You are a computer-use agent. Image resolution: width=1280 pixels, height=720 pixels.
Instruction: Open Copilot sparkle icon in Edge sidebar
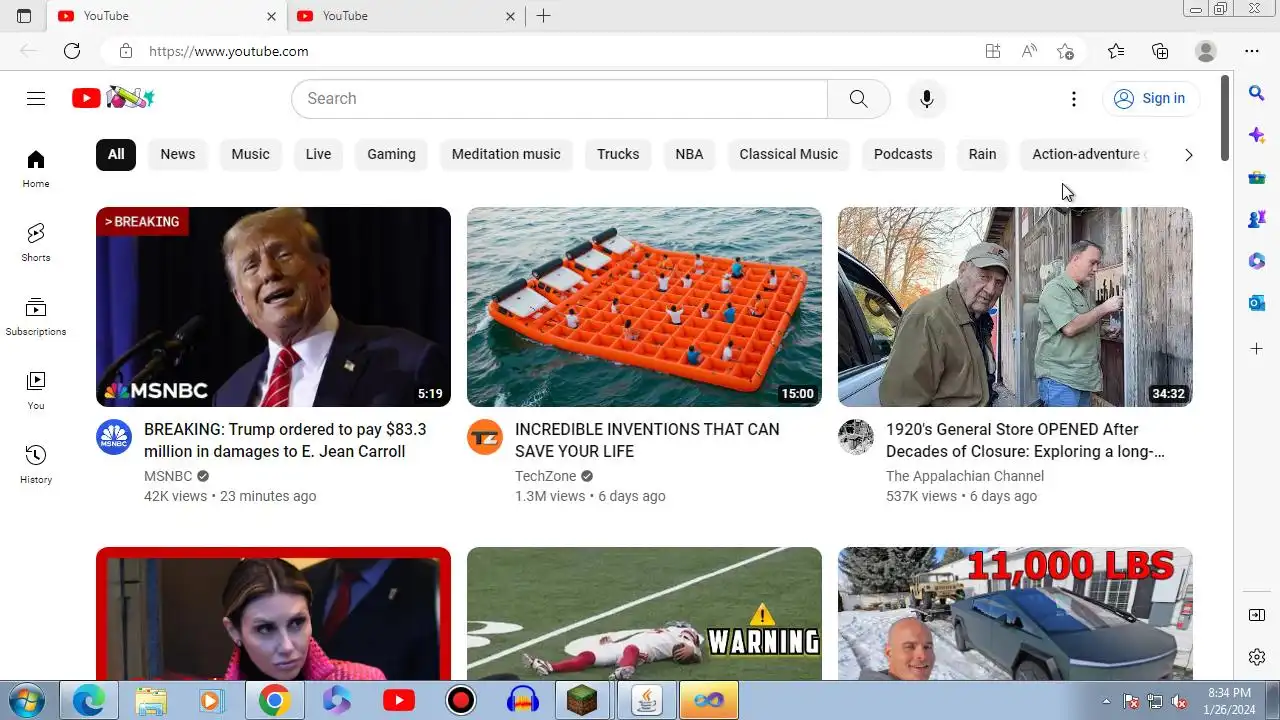click(1257, 135)
